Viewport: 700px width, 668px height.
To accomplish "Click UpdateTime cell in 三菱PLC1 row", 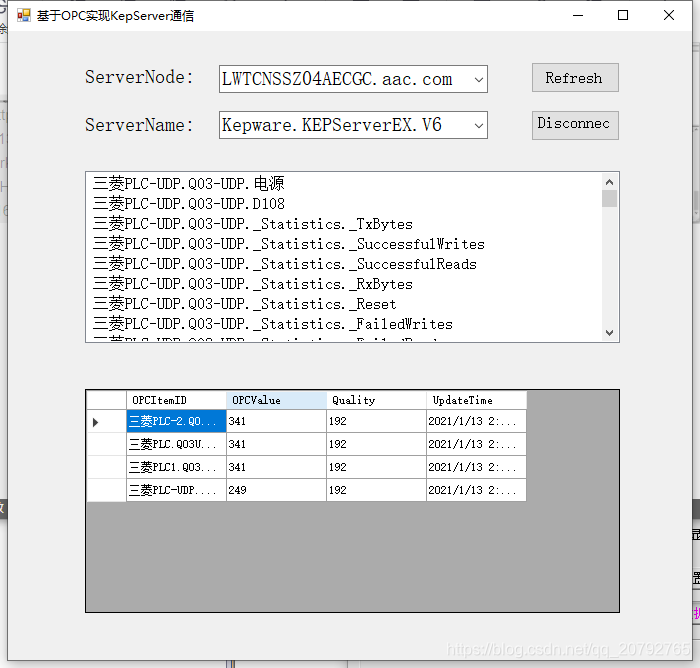I will point(476,467).
